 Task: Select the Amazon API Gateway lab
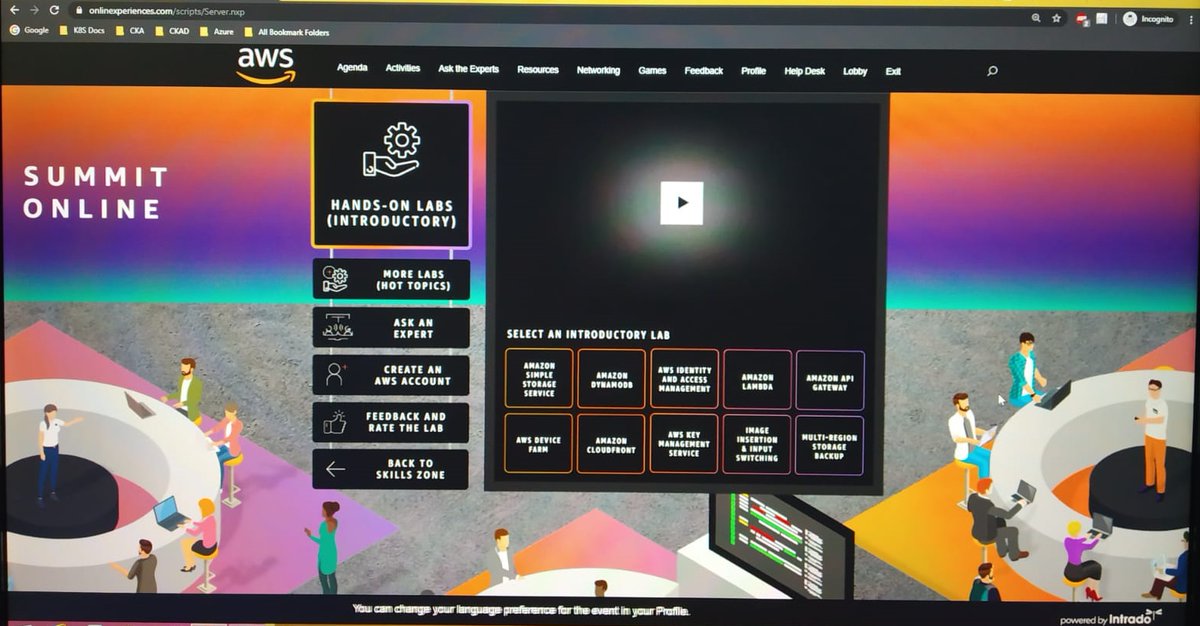(x=830, y=381)
